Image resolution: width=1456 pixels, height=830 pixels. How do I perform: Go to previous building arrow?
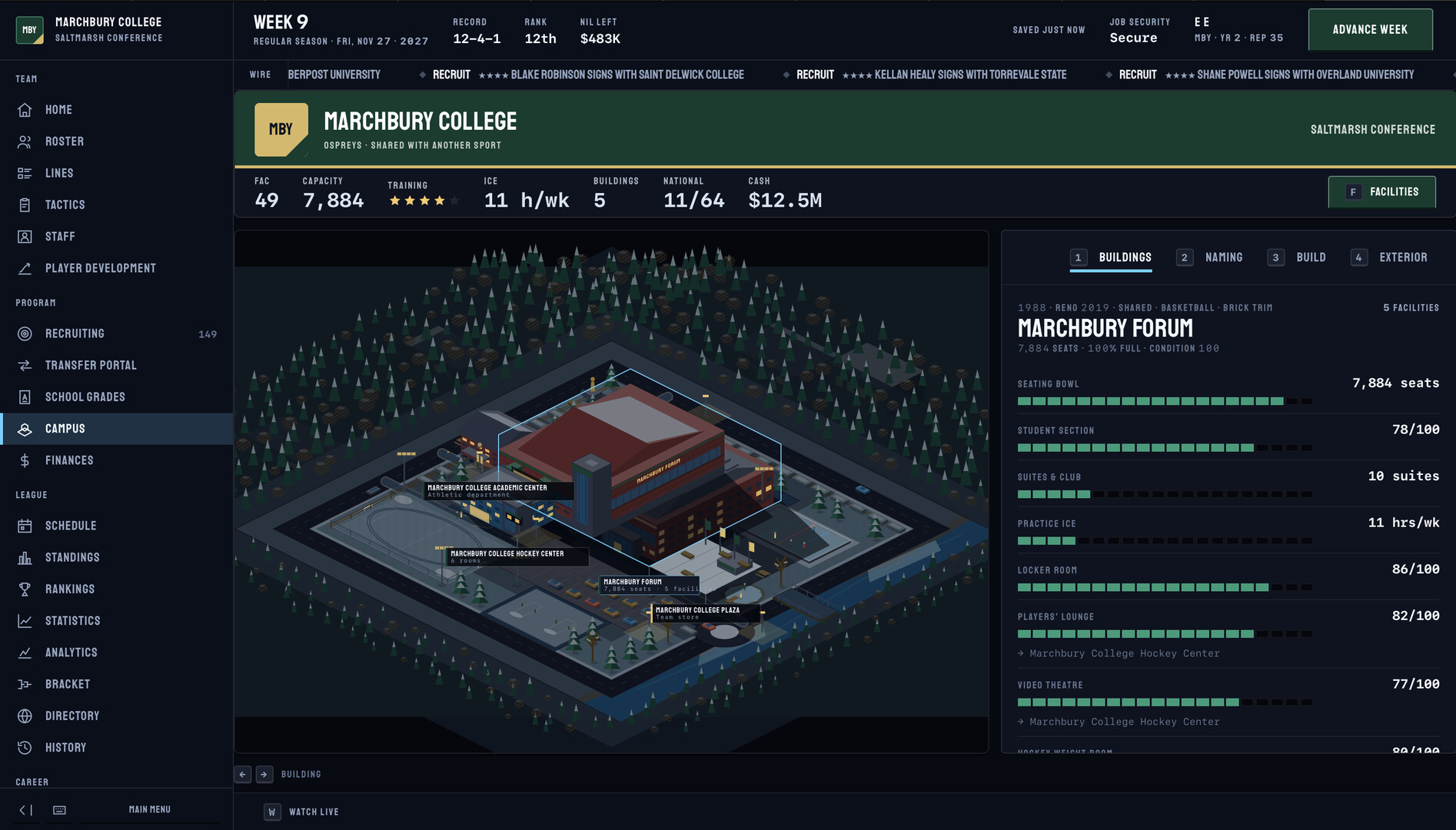243,774
